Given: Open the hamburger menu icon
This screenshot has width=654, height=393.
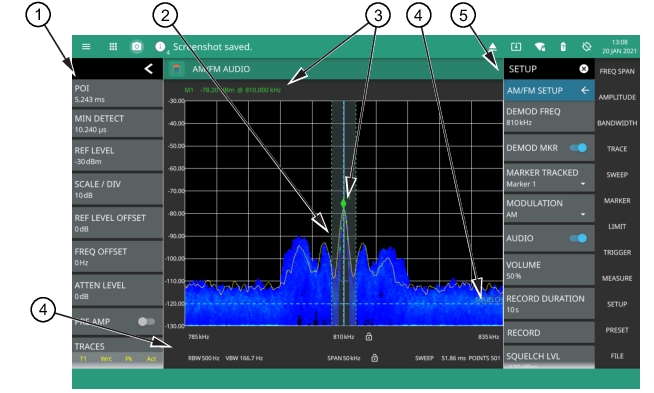Looking at the screenshot, I should pyautogui.click(x=86, y=46).
